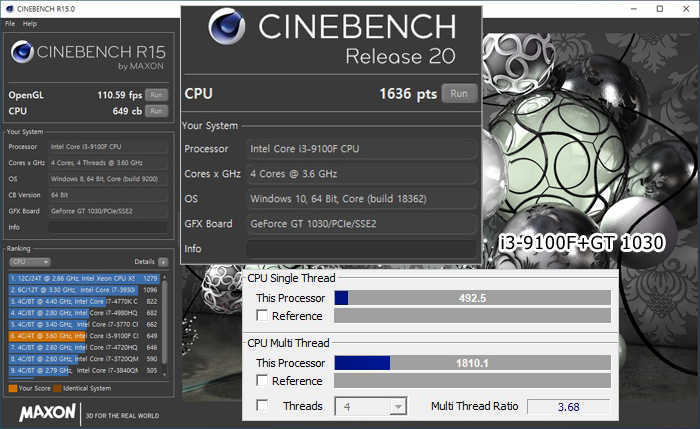Click the MAXON logo at bottom
This screenshot has height=429, width=700.
tap(47, 412)
